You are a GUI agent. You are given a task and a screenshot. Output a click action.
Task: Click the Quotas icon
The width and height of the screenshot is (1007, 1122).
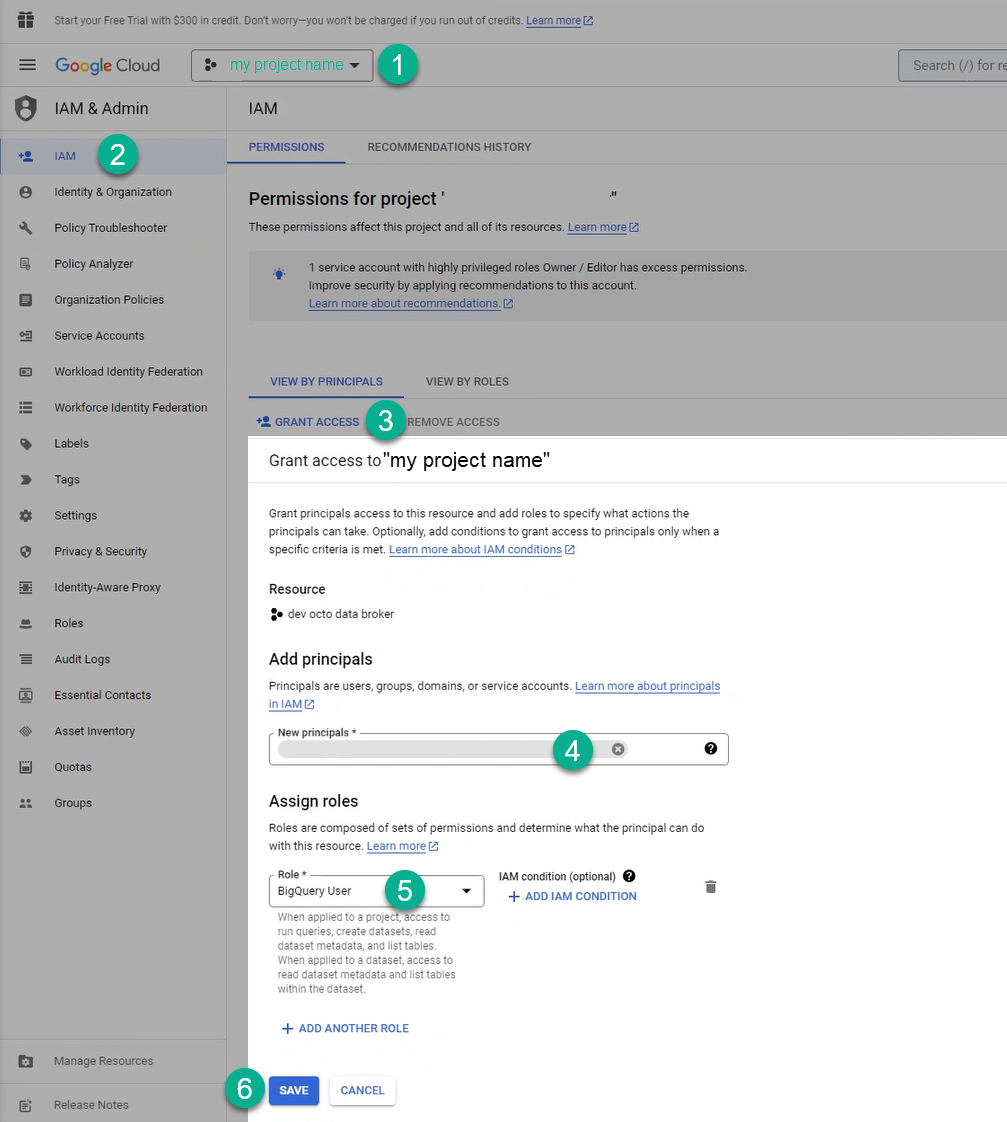coord(26,767)
